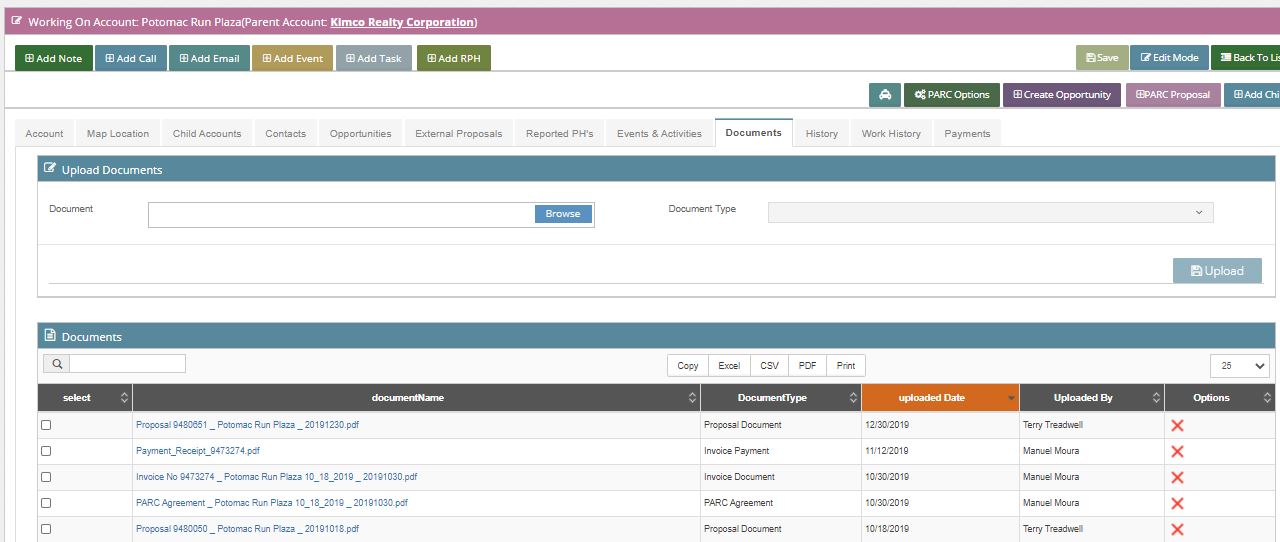This screenshot has width=1280, height=542.
Task: Click Create Opportunity button
Action: point(1062,95)
